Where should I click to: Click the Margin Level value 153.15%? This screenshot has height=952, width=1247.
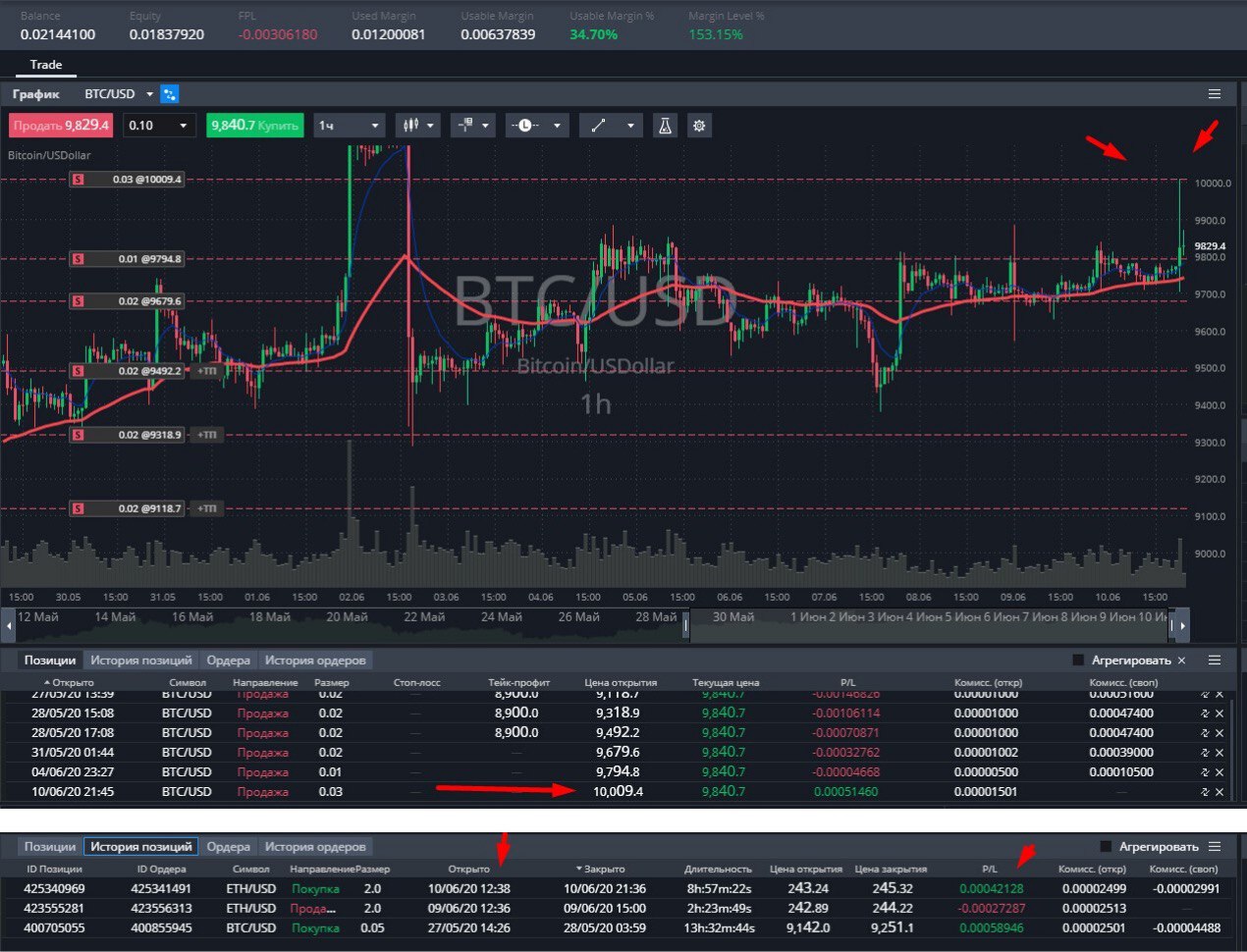716,34
